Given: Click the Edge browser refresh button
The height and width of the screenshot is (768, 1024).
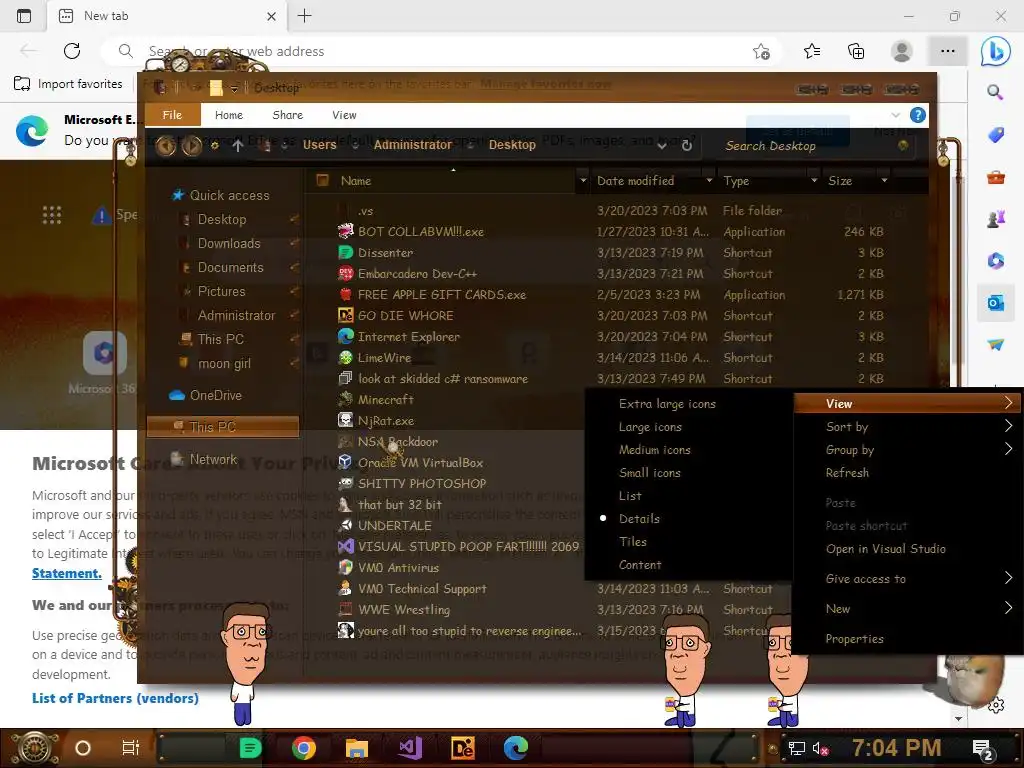Looking at the screenshot, I should coord(72,51).
